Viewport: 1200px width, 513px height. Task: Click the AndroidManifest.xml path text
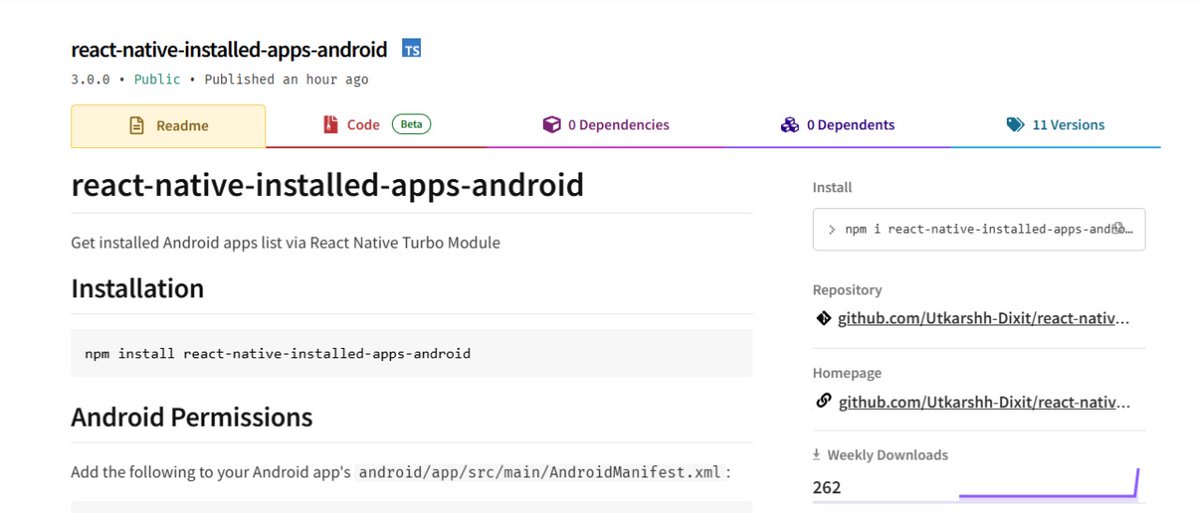(540, 472)
